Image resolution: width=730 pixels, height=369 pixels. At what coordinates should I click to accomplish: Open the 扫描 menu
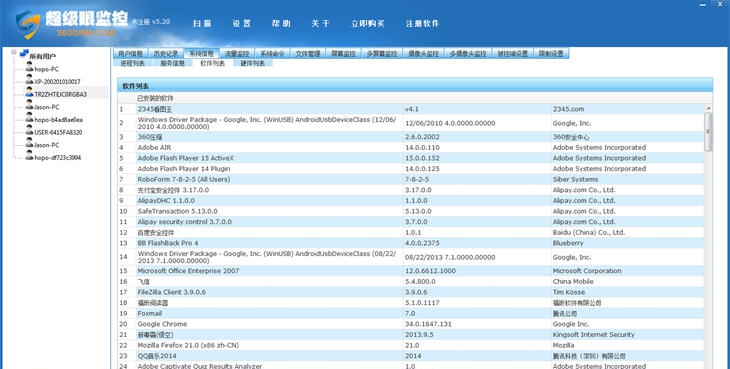(202, 23)
